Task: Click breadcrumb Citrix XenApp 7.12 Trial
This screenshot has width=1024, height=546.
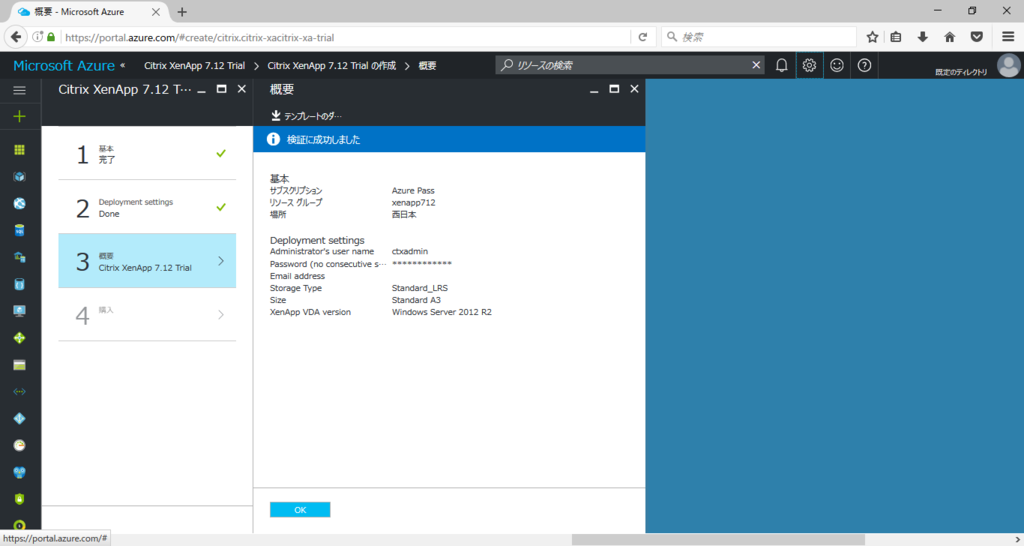Action: 195,65
